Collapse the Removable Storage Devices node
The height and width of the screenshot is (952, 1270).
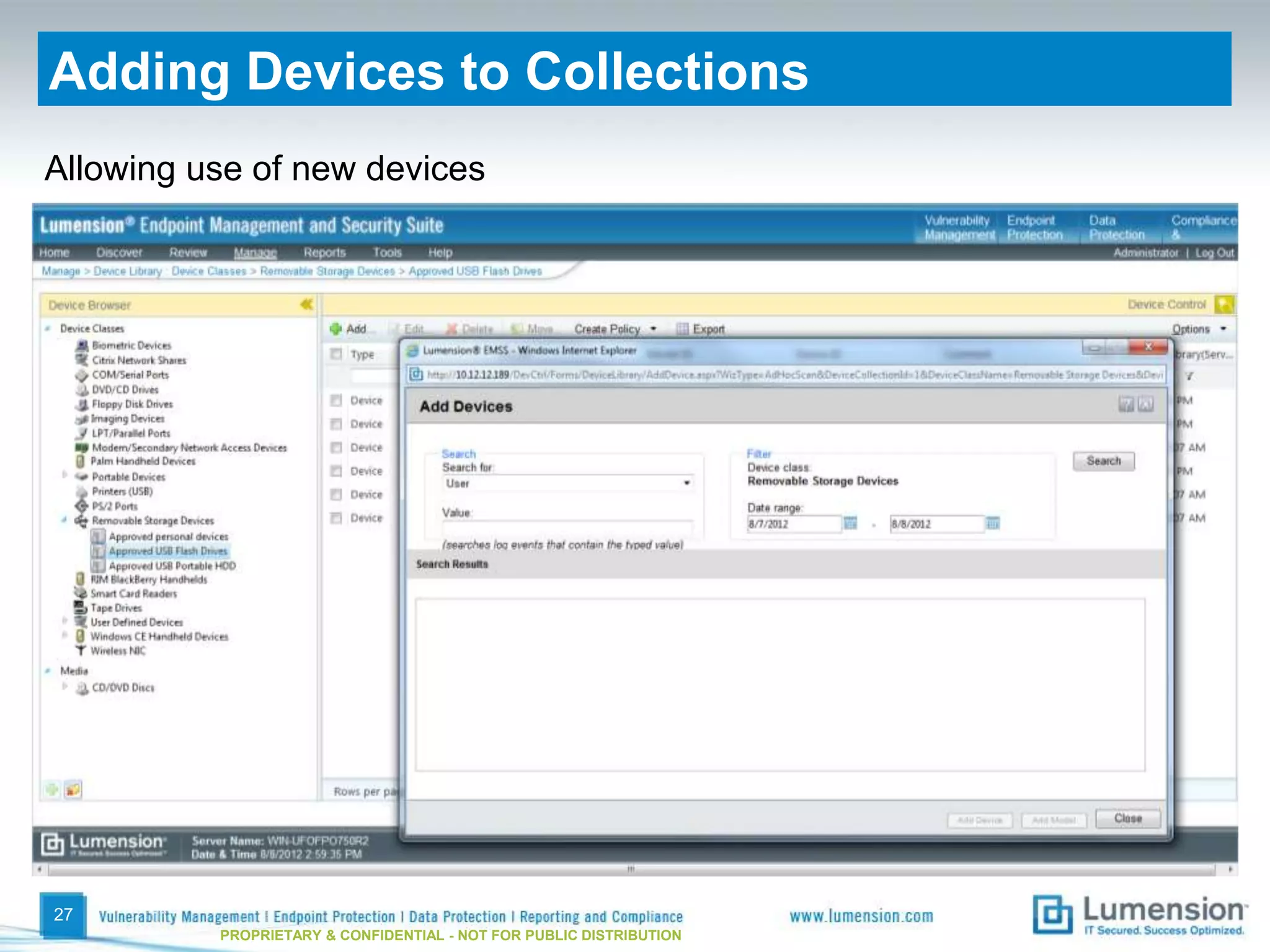tap(64, 520)
